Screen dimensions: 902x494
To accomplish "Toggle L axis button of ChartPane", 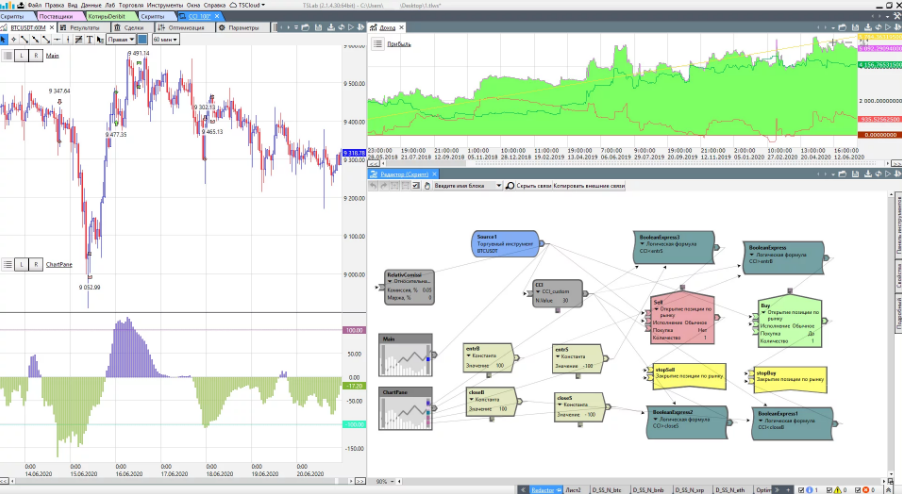I will point(21,265).
